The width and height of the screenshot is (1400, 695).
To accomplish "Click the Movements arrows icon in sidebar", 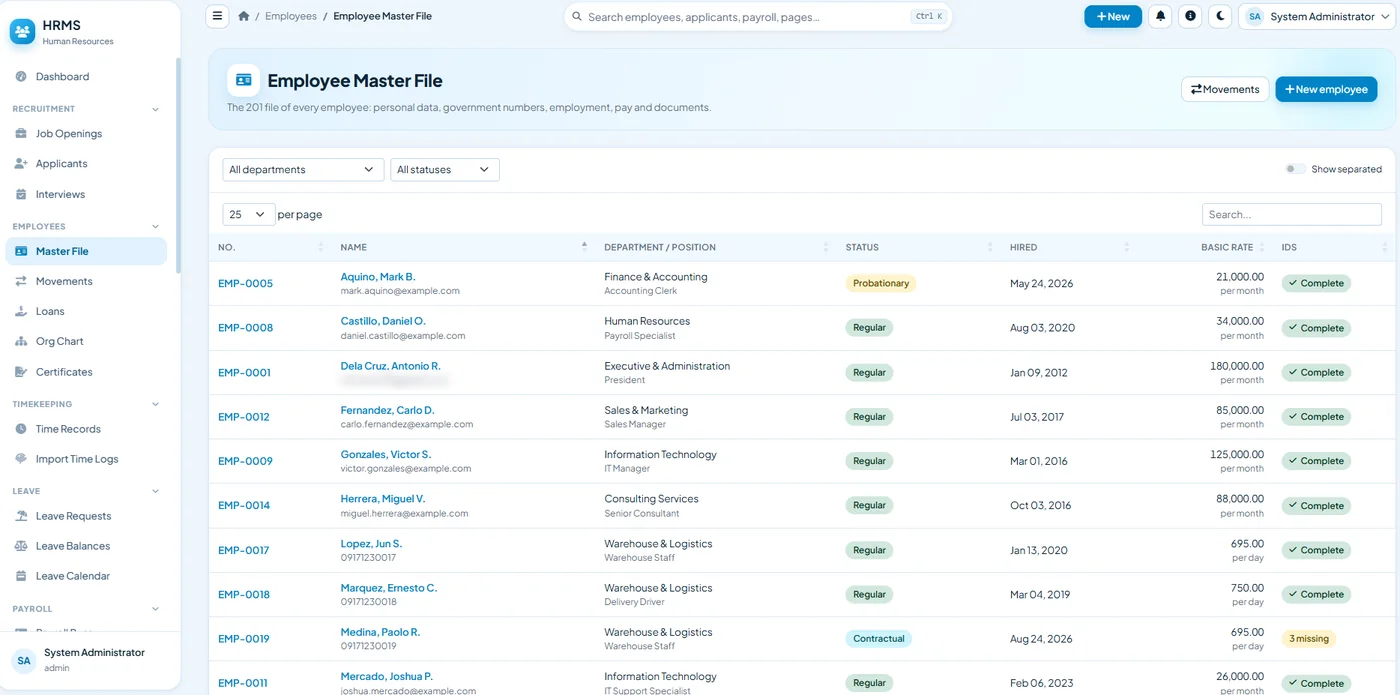I will pos(21,281).
